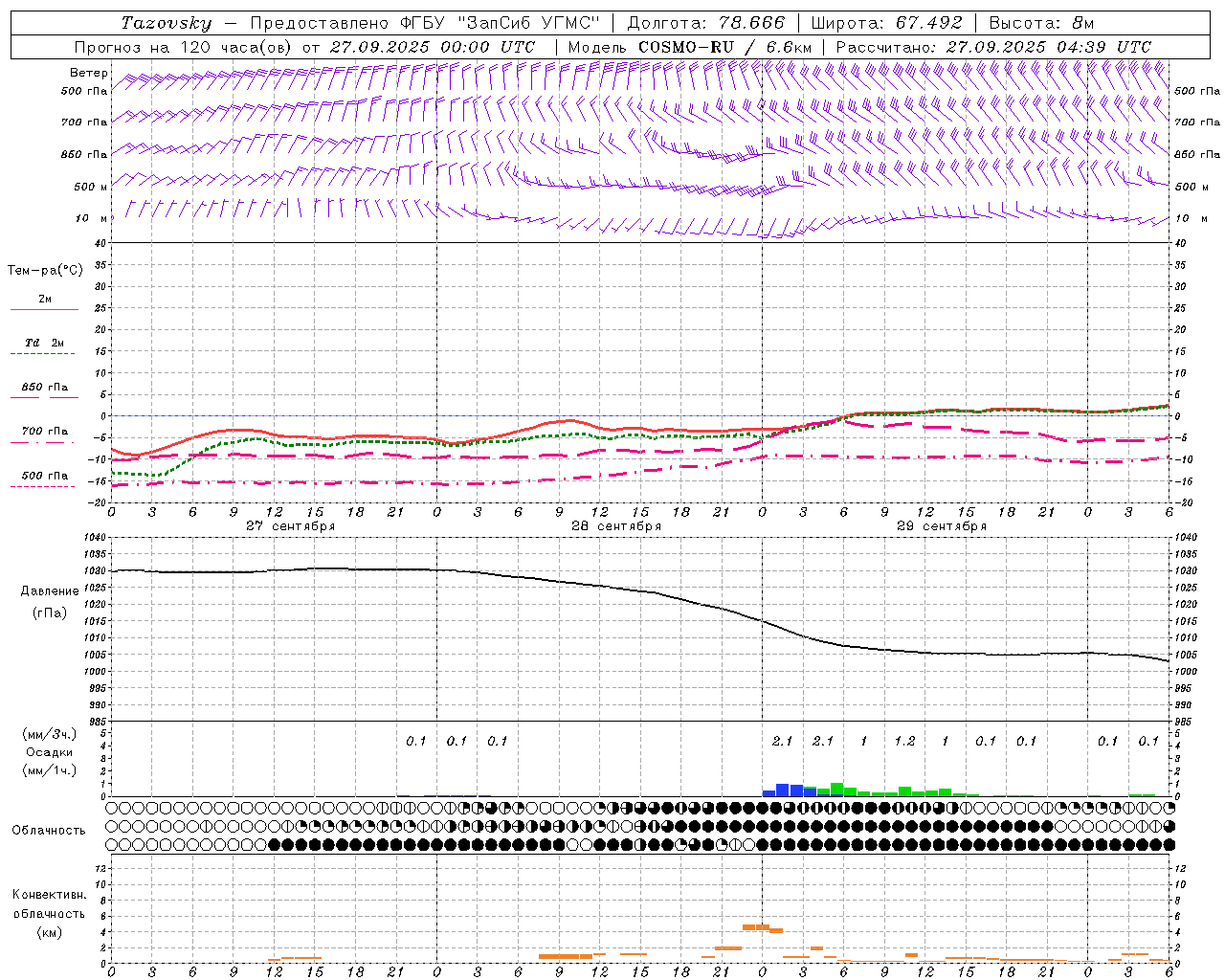This screenshot has width=1225, height=980.
Task: Click the longitude value 78.666
Action: [751, 23]
